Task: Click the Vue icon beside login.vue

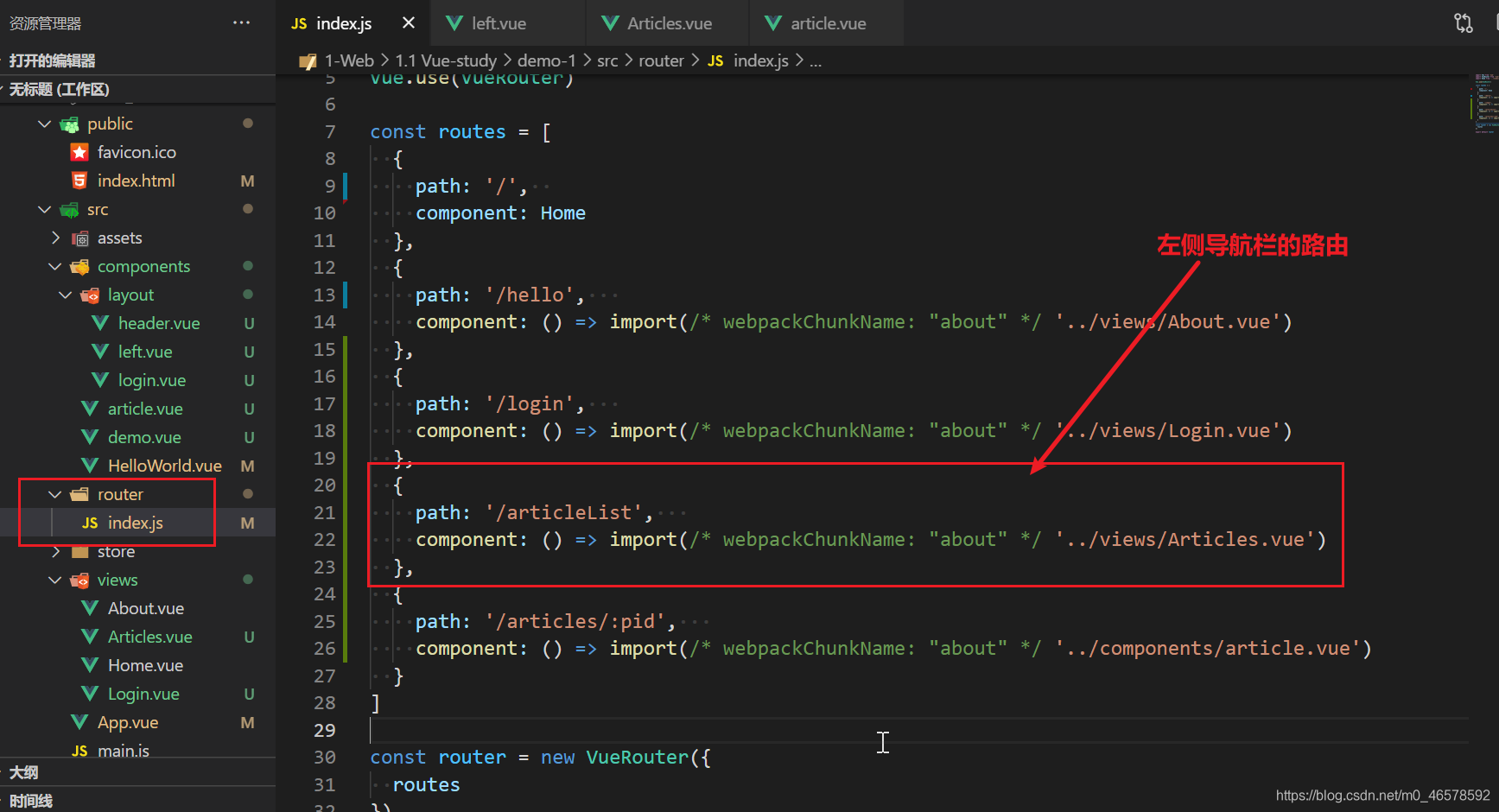Action: 100,380
